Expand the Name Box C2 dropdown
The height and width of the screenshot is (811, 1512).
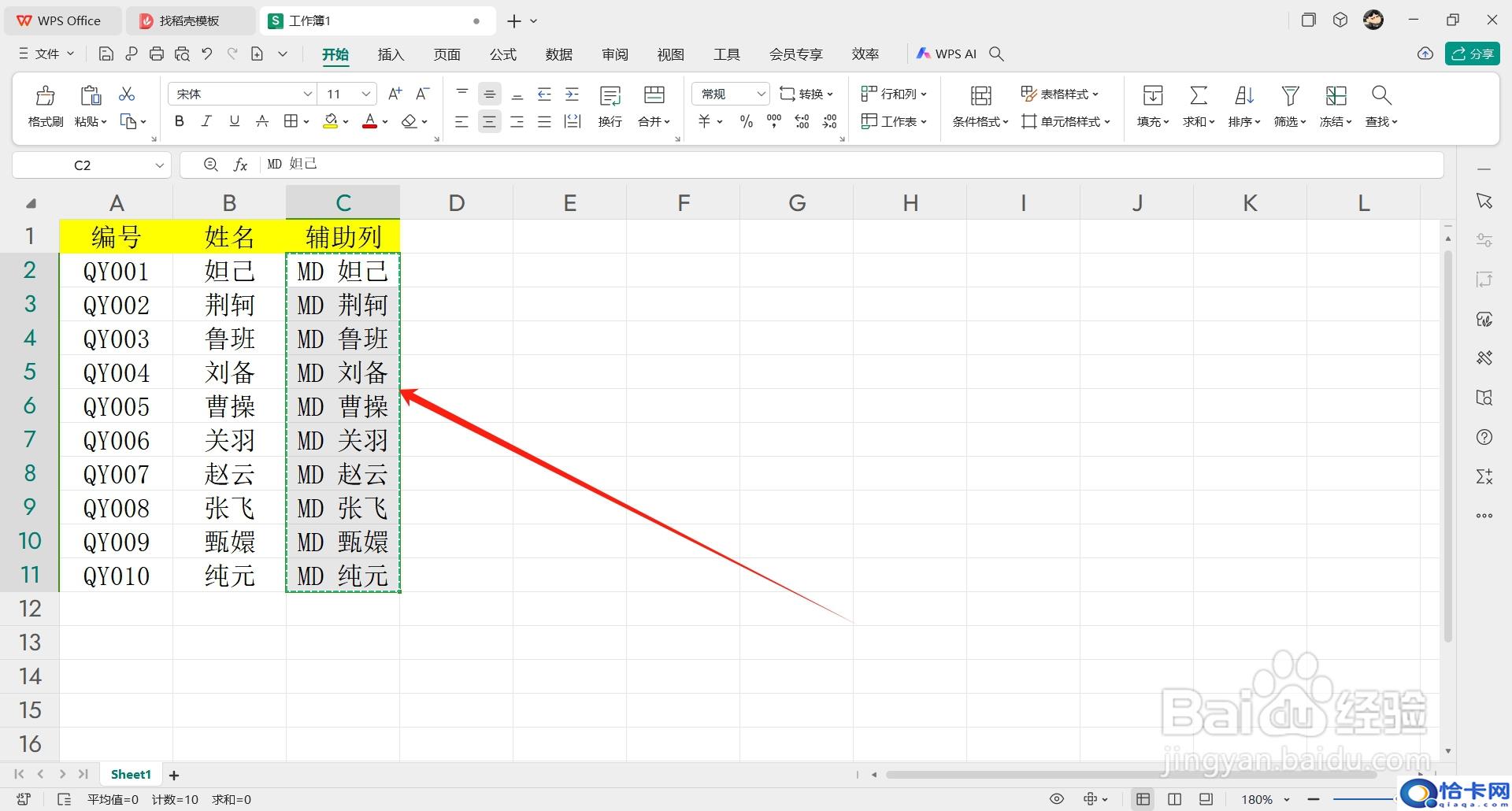(x=159, y=165)
